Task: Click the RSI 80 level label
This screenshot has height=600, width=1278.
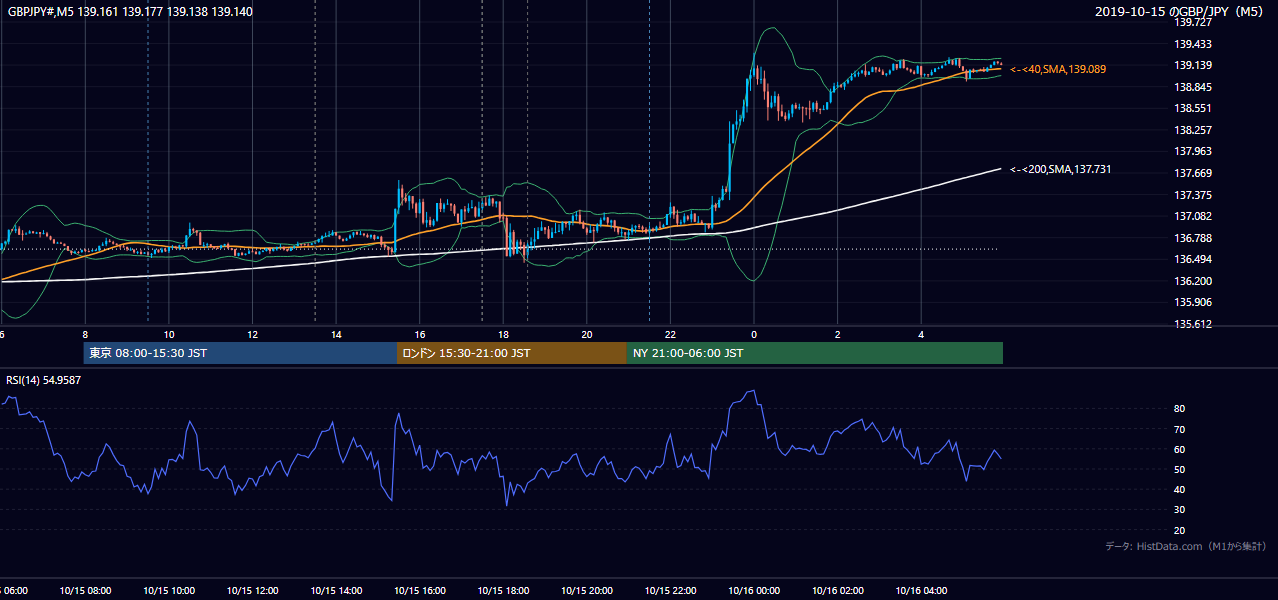Action: click(1180, 409)
